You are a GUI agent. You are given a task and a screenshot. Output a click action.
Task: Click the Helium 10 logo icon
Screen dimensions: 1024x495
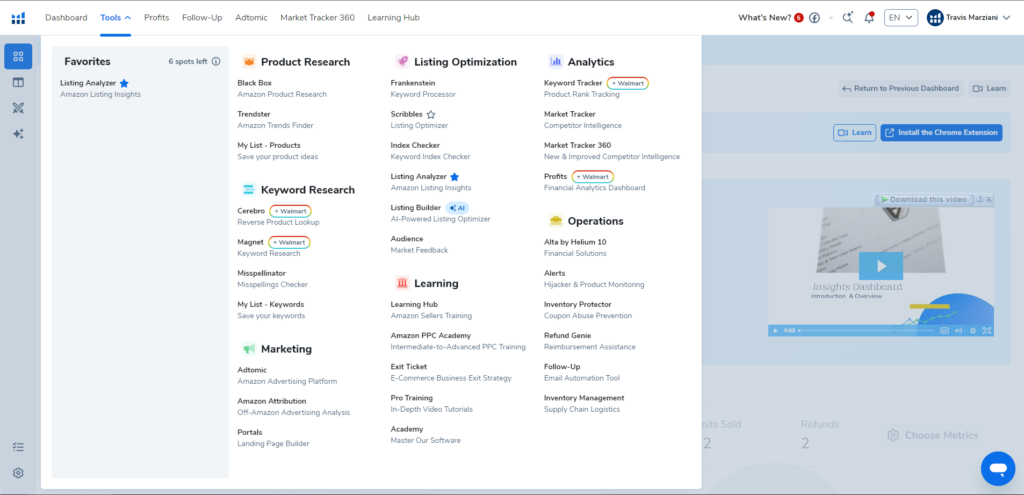click(18, 18)
